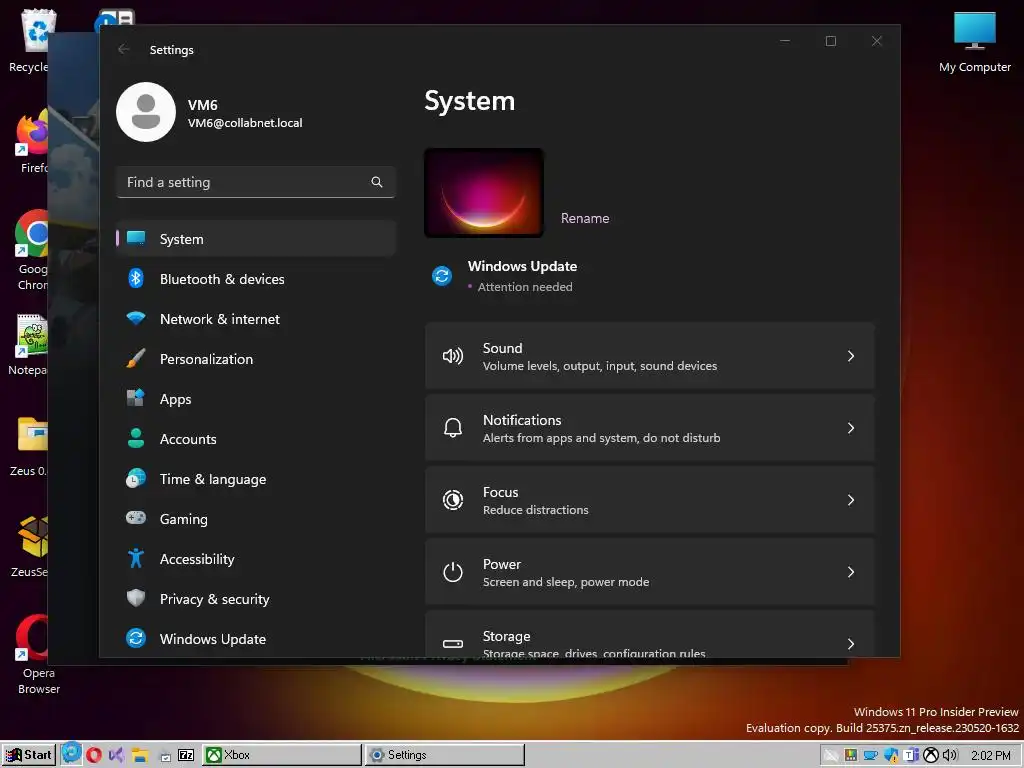Select System in the Settings sidebar

pyautogui.click(x=256, y=239)
